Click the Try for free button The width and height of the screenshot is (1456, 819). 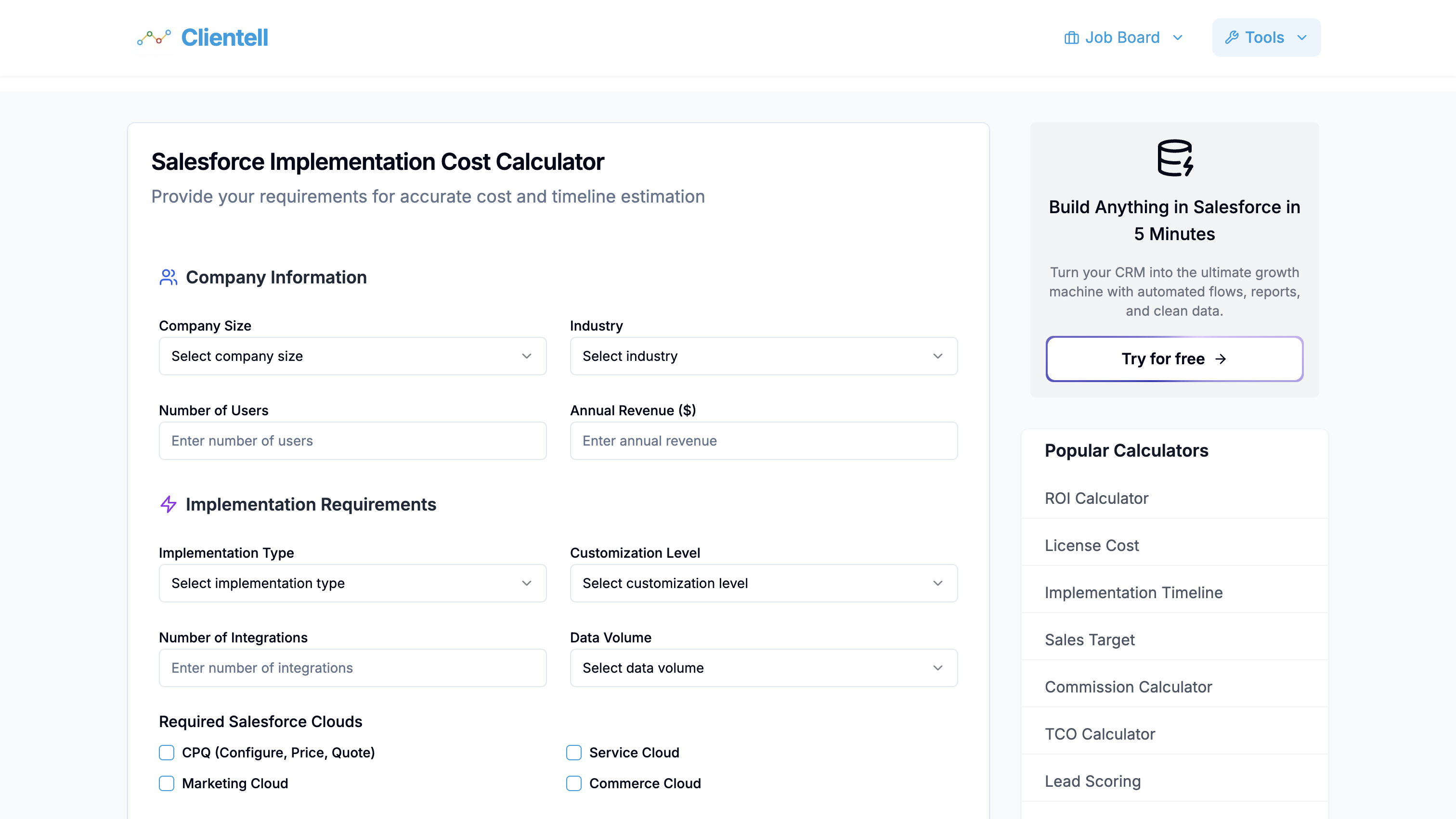pyautogui.click(x=1174, y=358)
